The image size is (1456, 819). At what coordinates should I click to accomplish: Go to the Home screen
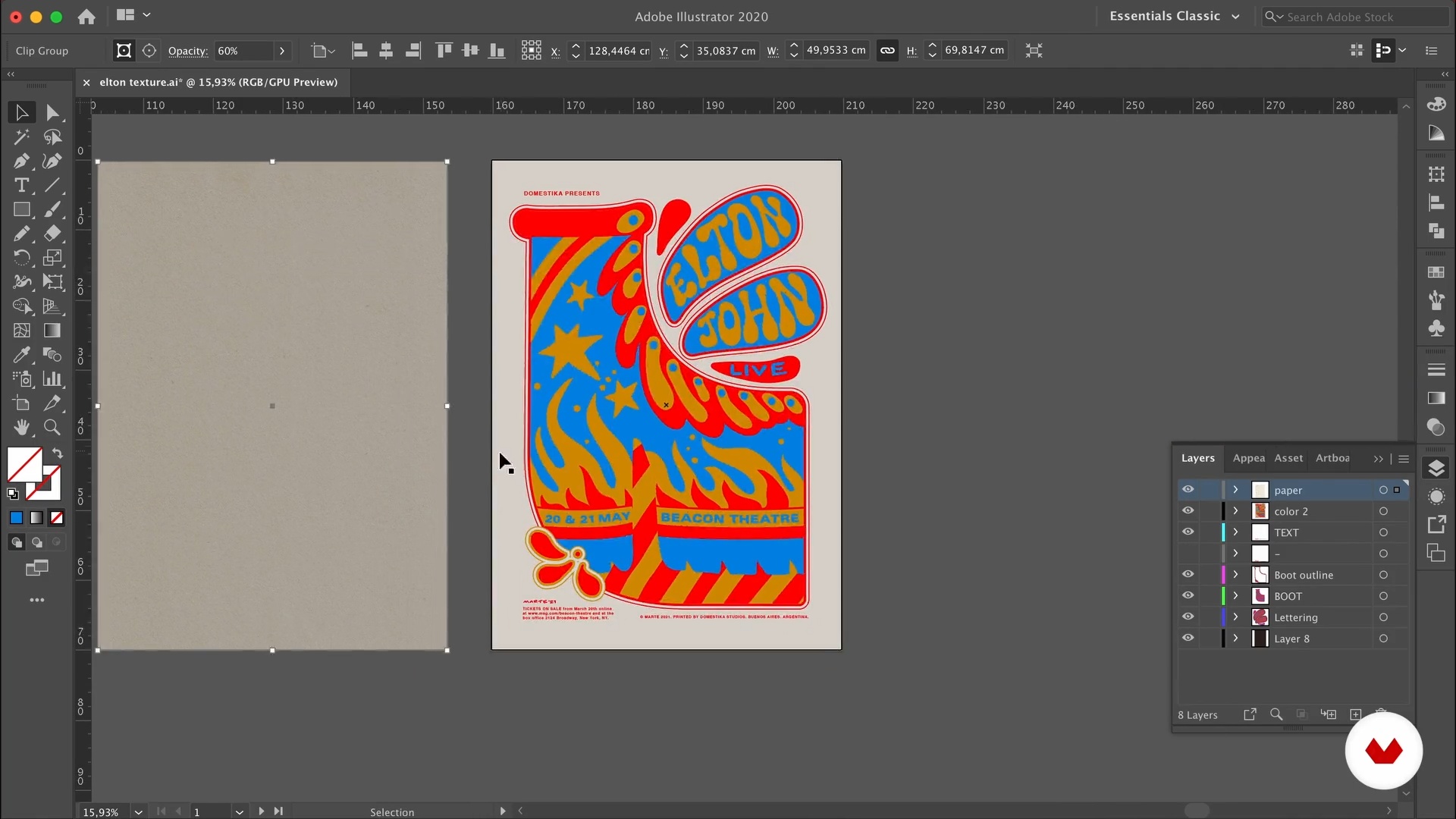(86, 17)
